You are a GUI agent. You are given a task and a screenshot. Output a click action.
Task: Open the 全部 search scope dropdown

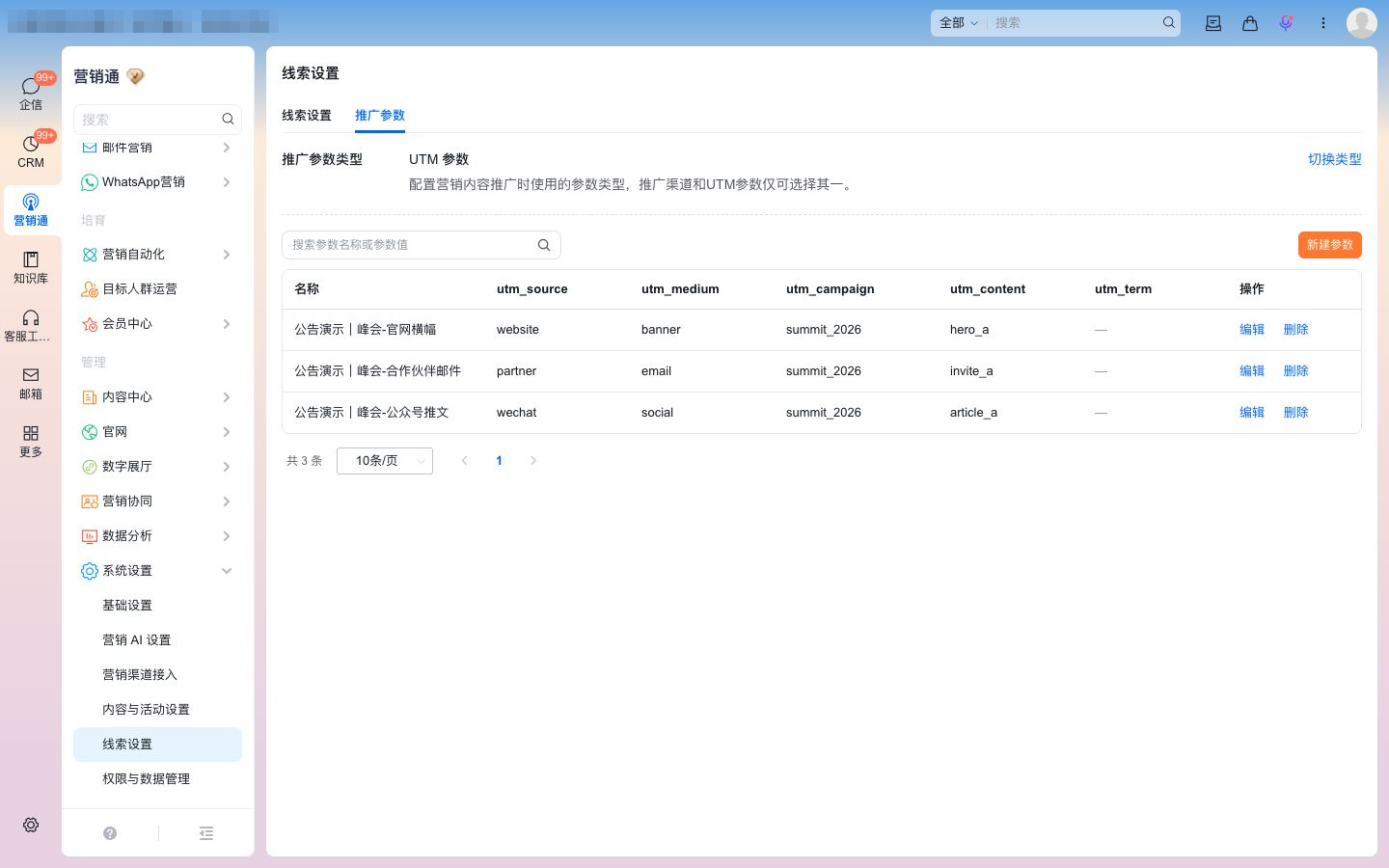[959, 22]
